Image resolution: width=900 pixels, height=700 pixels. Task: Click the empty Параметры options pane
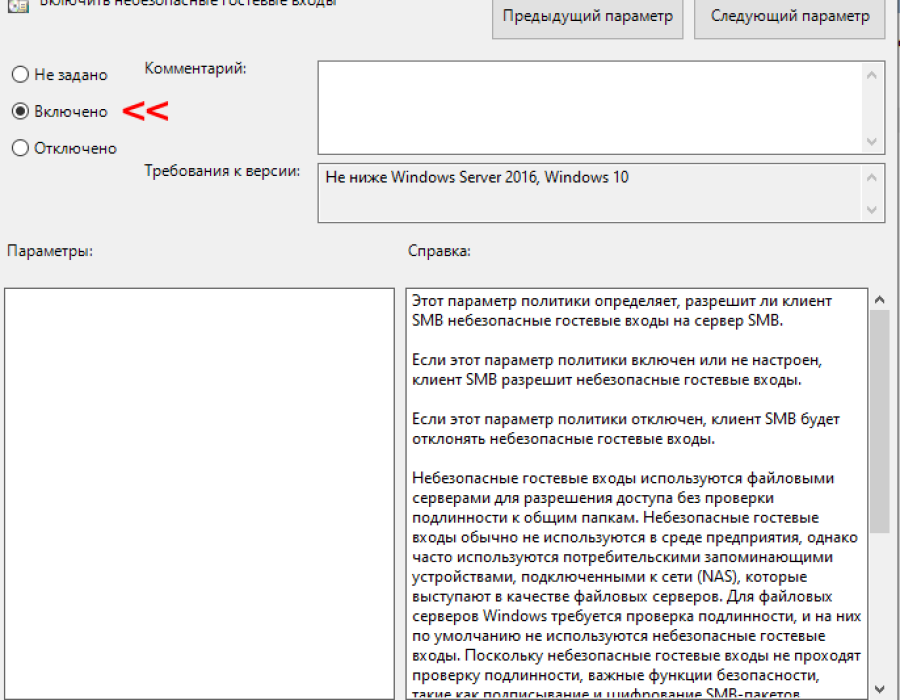click(199, 493)
